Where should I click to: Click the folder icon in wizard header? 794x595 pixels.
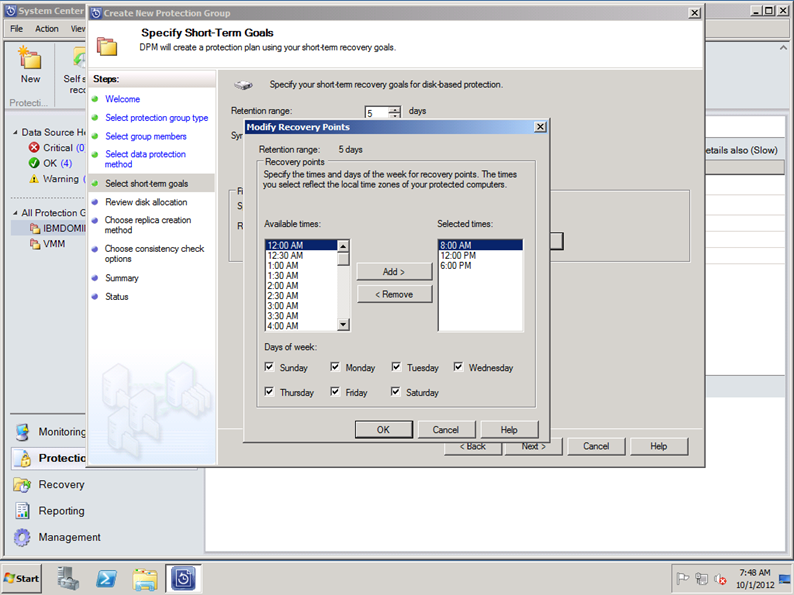point(107,47)
